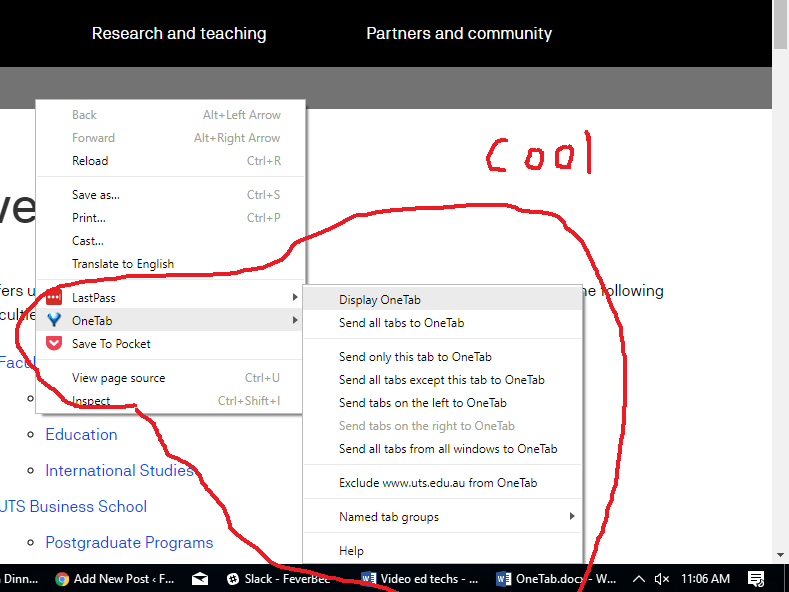Choose Send only this tab to OneTab
Image resolution: width=789 pixels, height=592 pixels.
point(443,357)
